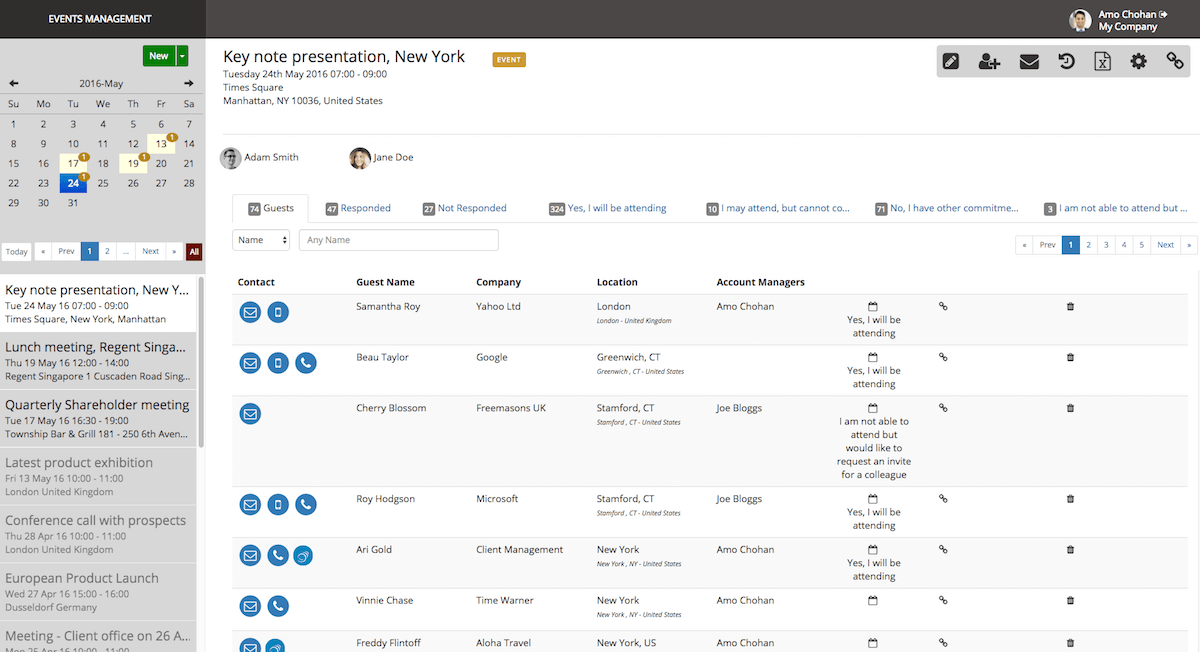Screen dimensions: 1200x652
Task: Go to previous month in calendar
Action: [x=14, y=83]
